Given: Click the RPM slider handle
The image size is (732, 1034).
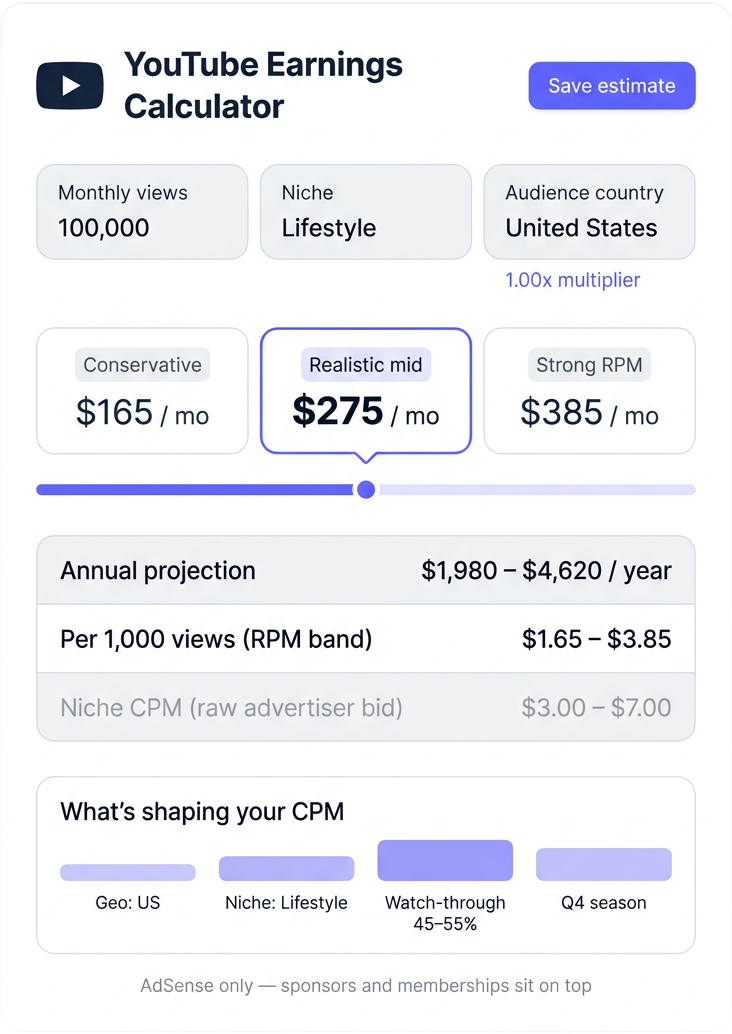Looking at the screenshot, I should (x=366, y=489).
